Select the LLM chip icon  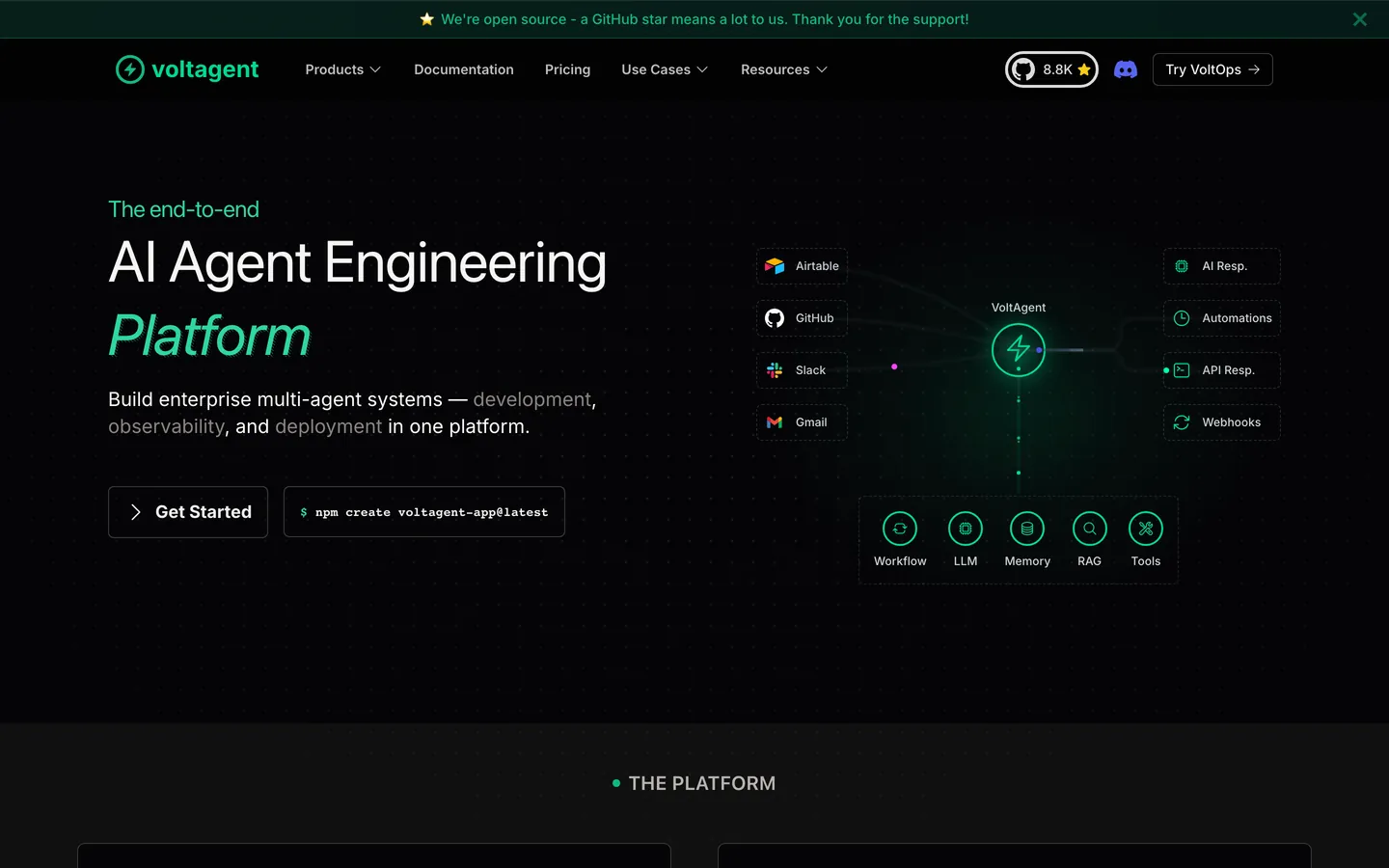[966, 529]
